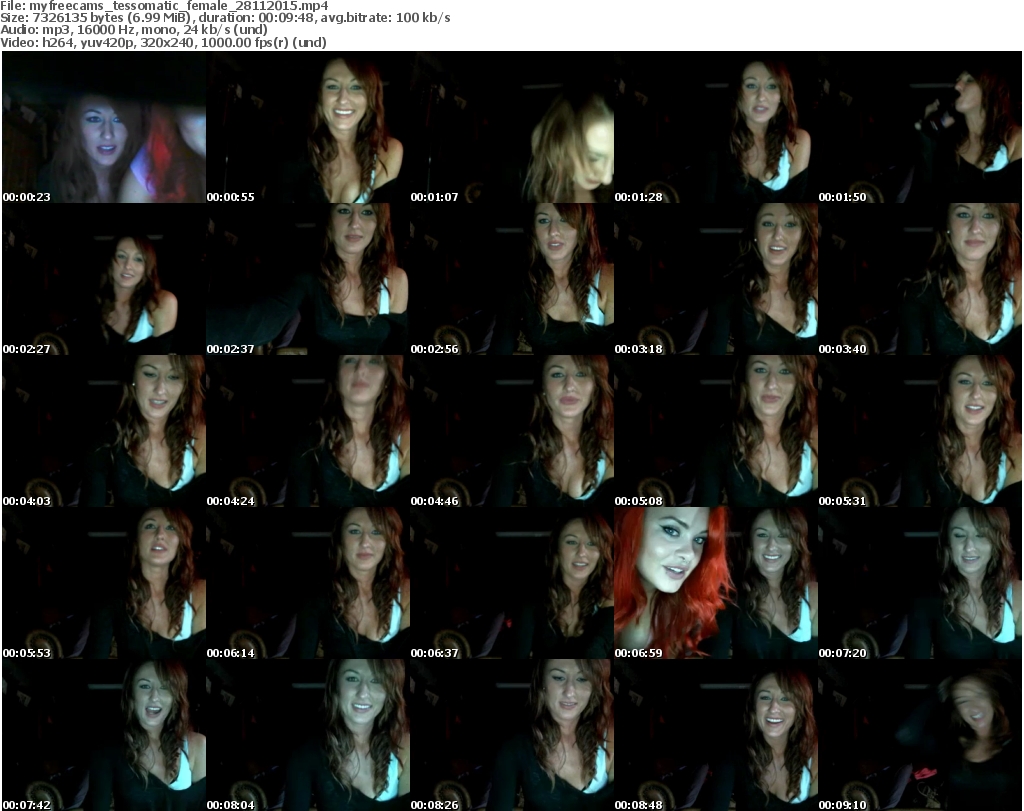Select the thumbnail timestamped 00:09:10

coord(920,735)
